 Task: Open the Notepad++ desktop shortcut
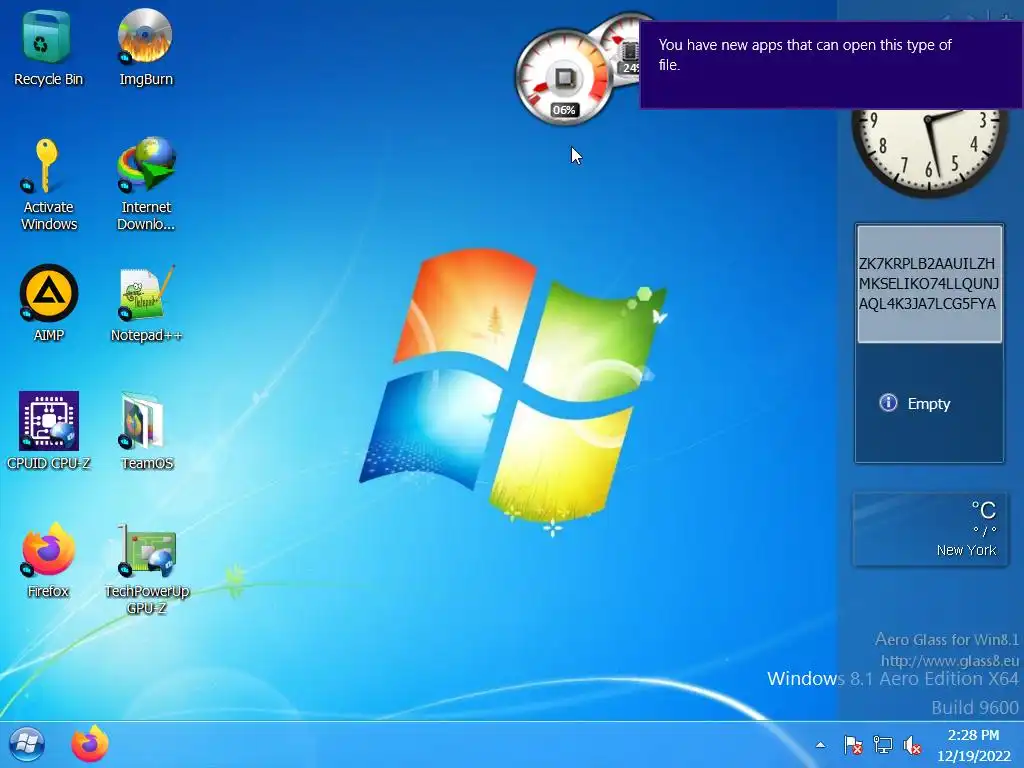[146, 303]
